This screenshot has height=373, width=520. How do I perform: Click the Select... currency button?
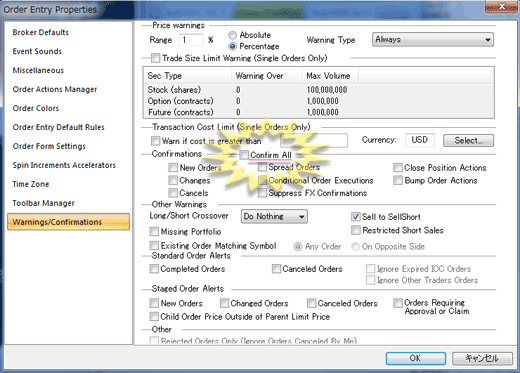pyautogui.click(x=468, y=140)
